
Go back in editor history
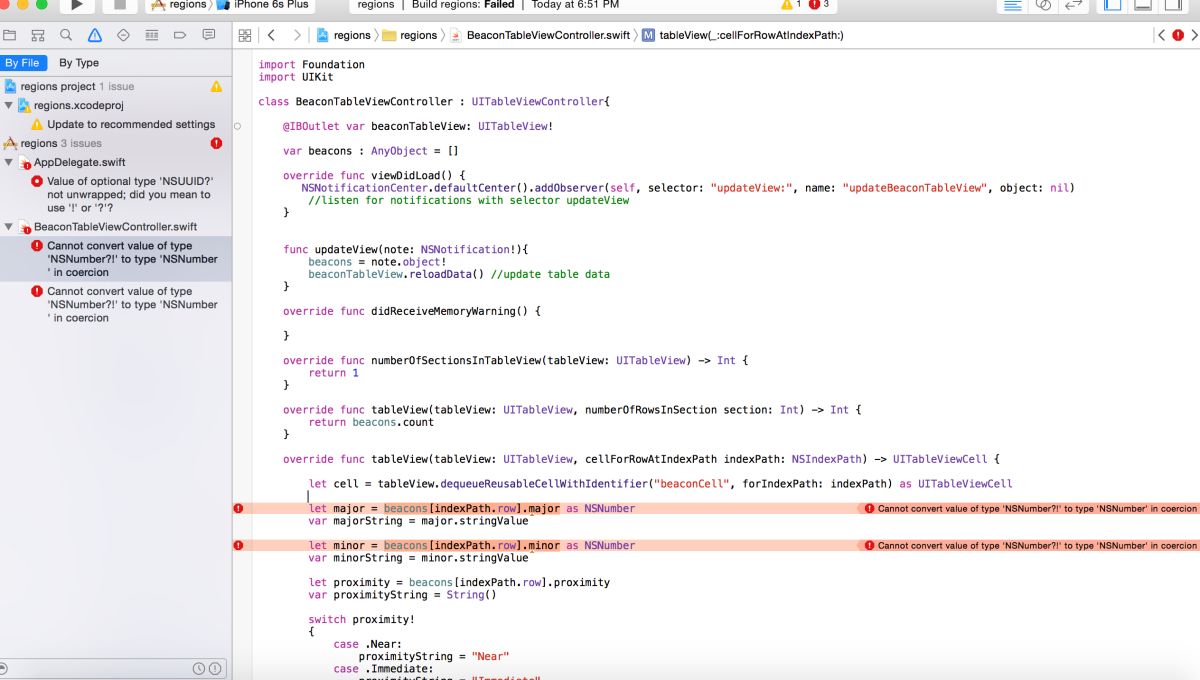[x=271, y=35]
